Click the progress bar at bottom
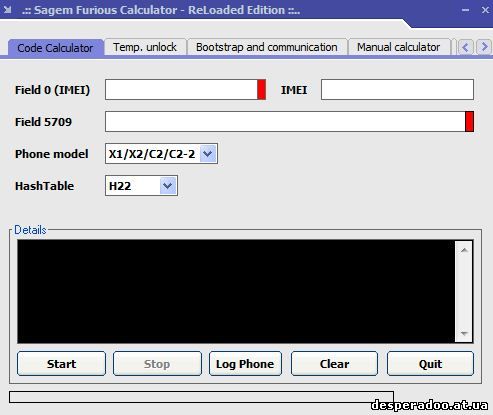 [201, 397]
